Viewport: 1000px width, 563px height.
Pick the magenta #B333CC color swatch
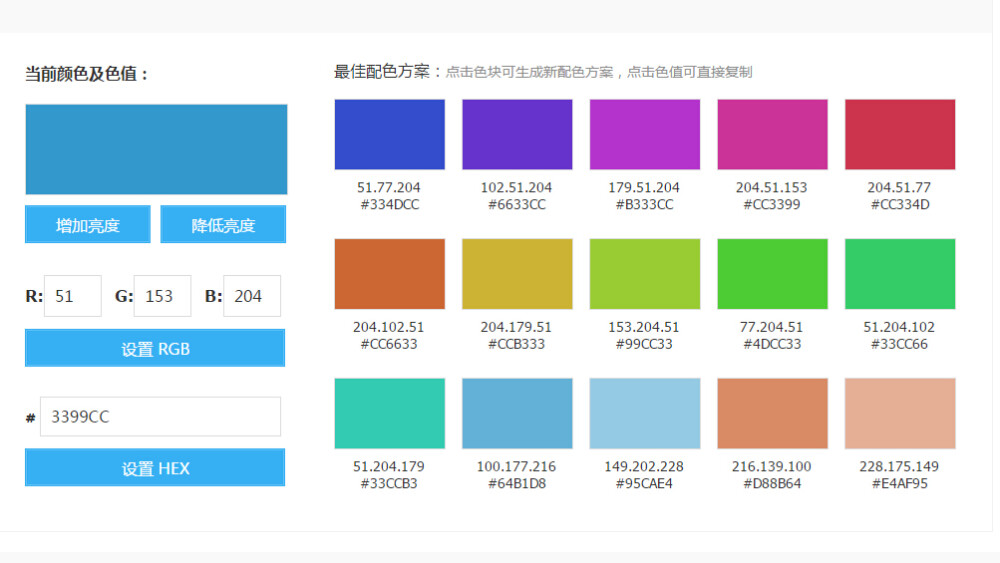coord(644,134)
